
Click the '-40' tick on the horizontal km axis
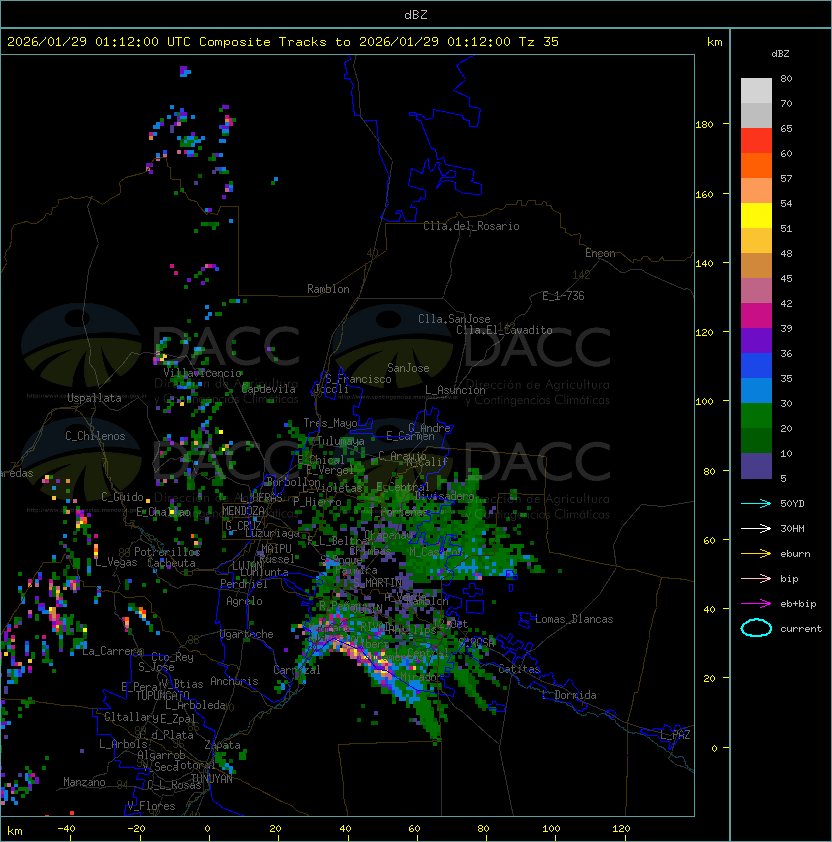pos(66,829)
